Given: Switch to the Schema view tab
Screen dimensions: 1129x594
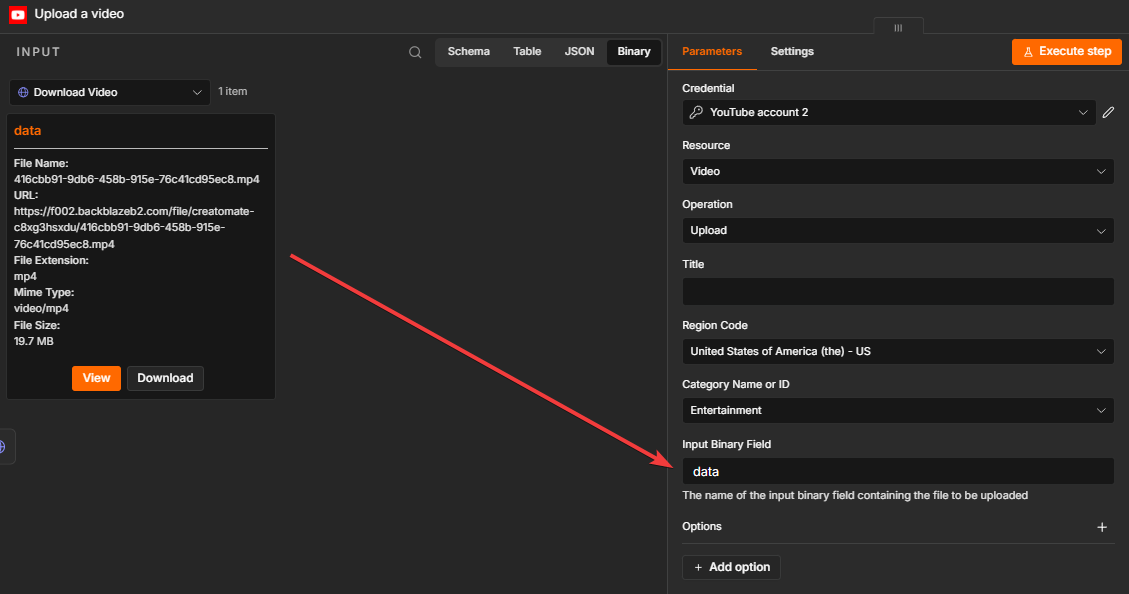Looking at the screenshot, I should tap(469, 52).
